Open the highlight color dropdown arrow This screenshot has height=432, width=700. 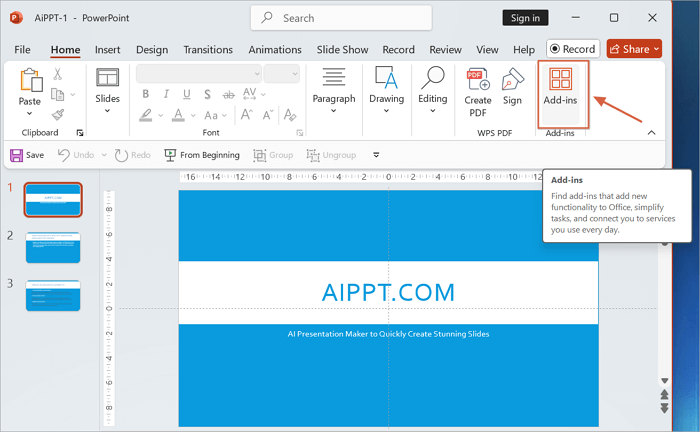click(161, 116)
